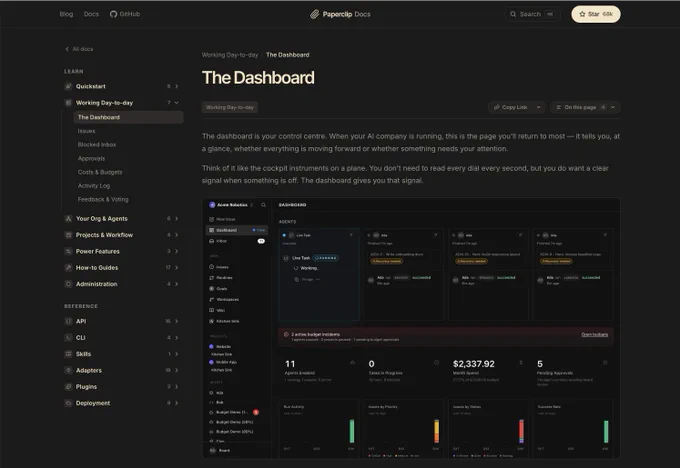Open the Costs & Budgets sidebar page

tap(100, 172)
